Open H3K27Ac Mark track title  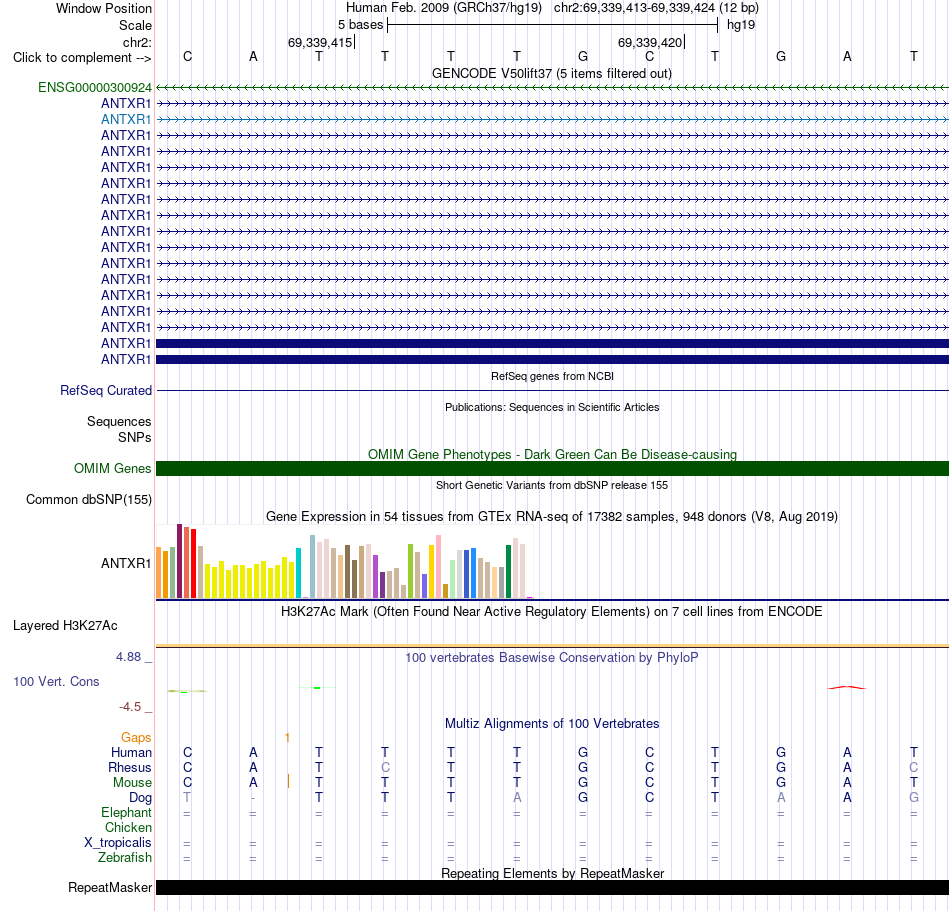pyautogui.click(x=552, y=612)
